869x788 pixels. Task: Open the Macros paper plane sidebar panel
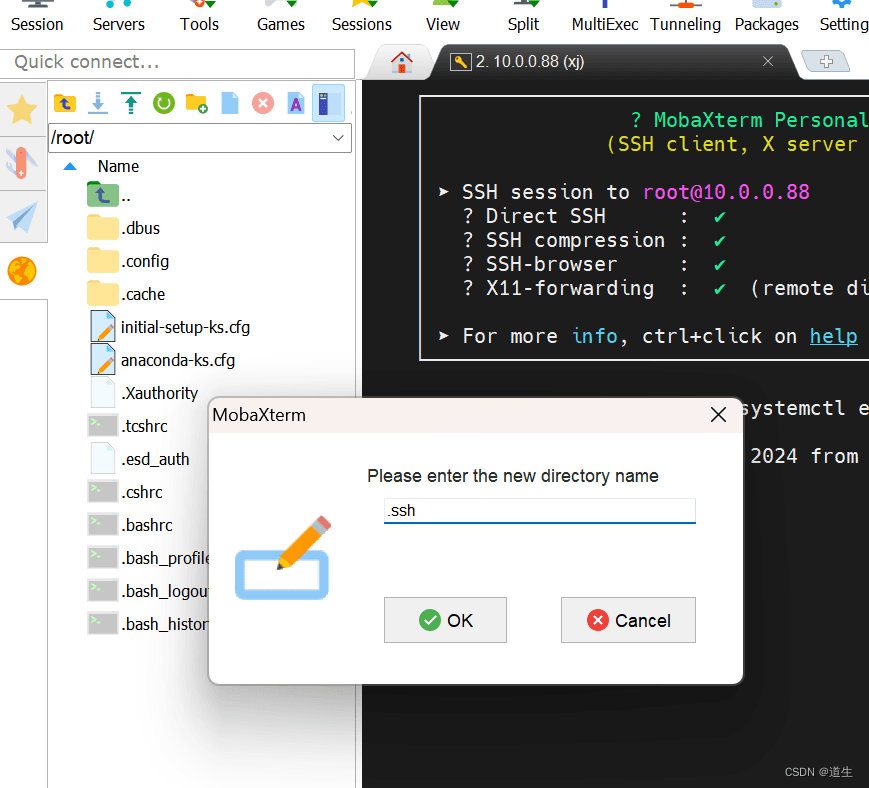(22, 217)
